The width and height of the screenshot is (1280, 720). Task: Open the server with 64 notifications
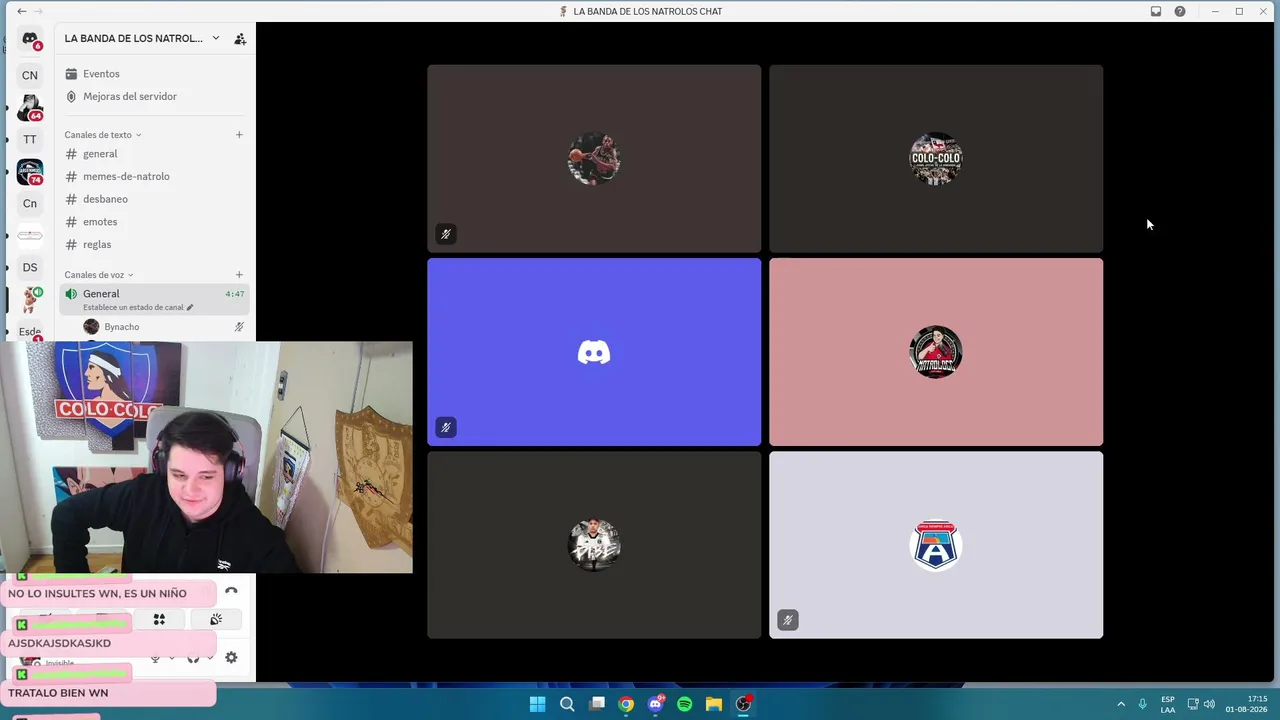tap(30, 107)
